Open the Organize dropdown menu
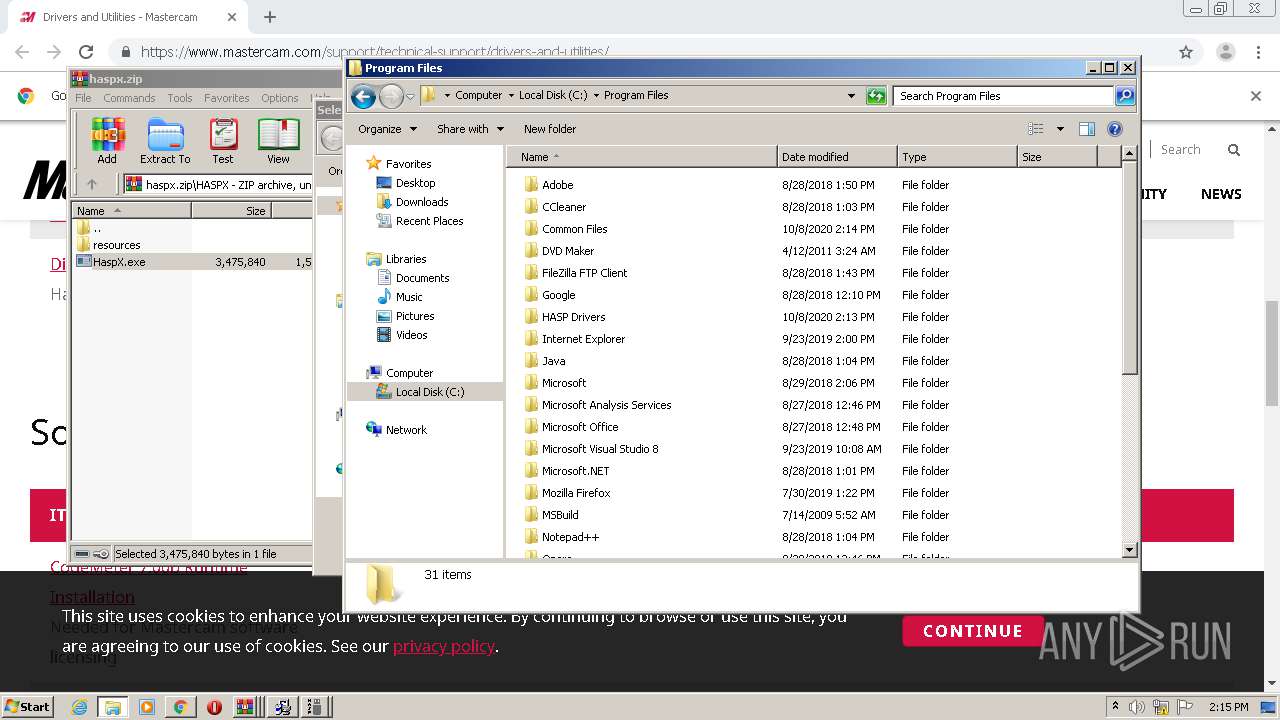Image resolution: width=1280 pixels, height=720 pixels. coord(386,129)
